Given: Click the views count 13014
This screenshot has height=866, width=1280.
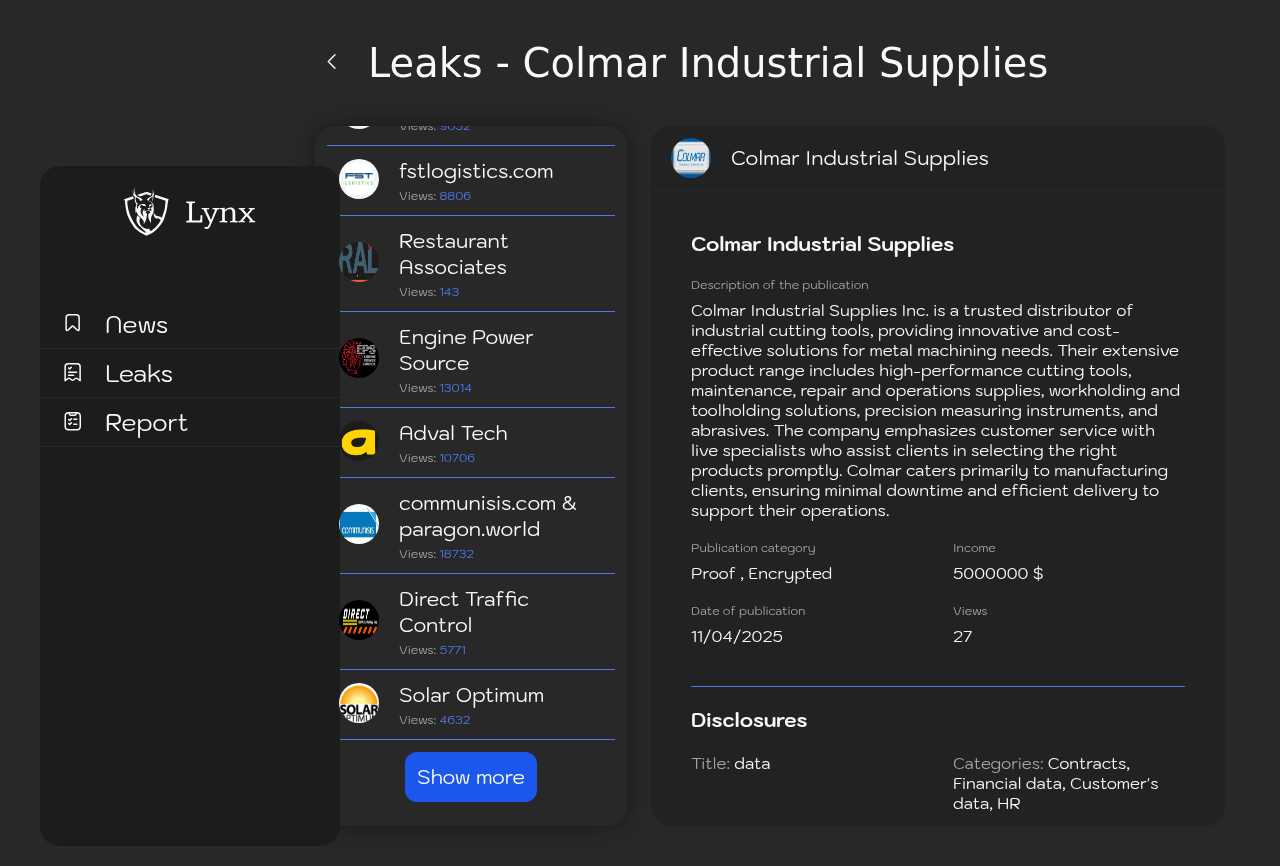Looking at the screenshot, I should [456, 388].
